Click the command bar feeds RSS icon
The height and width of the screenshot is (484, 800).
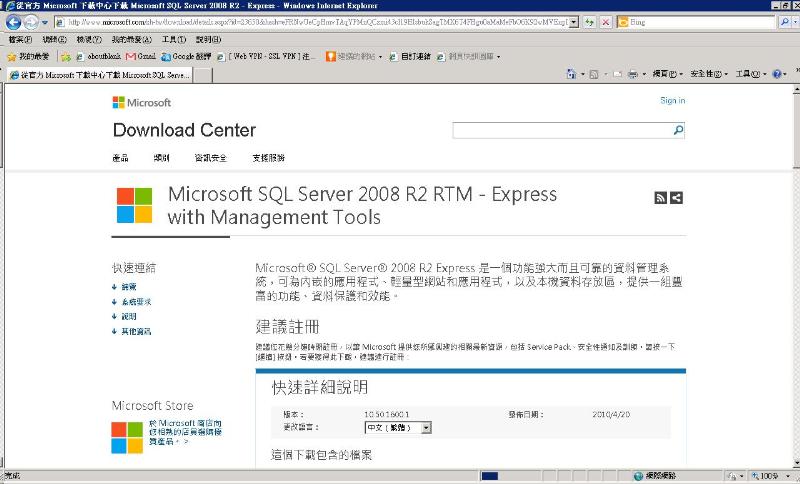pyautogui.click(x=594, y=74)
